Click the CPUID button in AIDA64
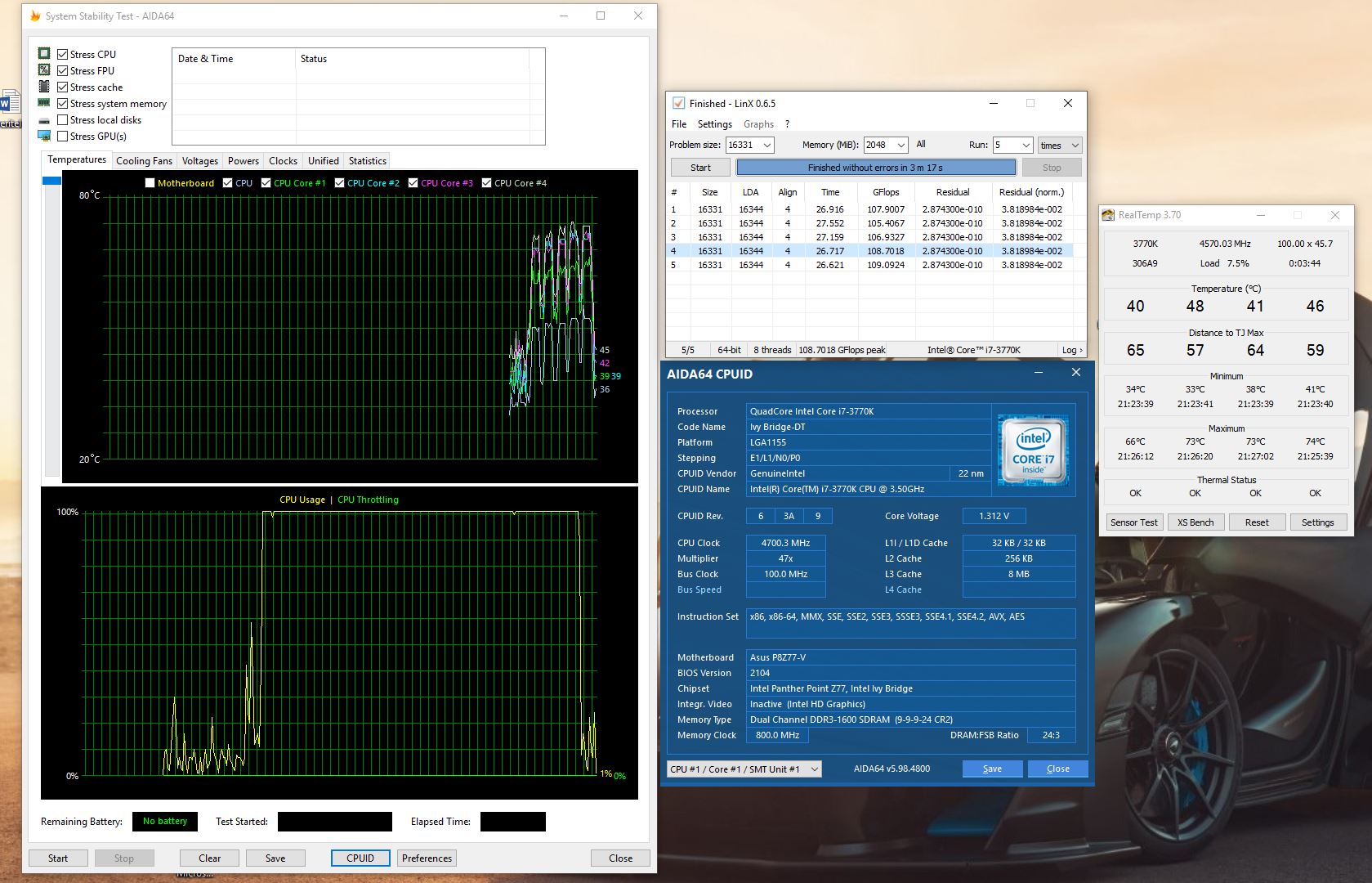The height and width of the screenshot is (883, 1372). (360, 858)
